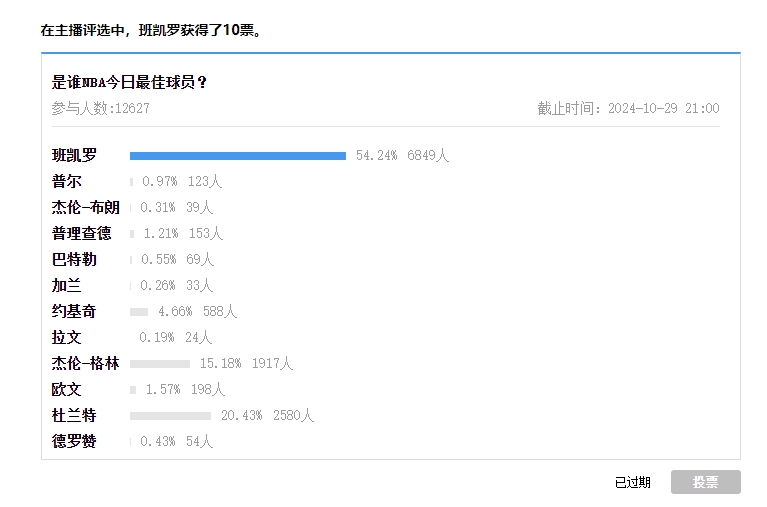Click the 杜兰特 20.43% progress bar

point(170,416)
